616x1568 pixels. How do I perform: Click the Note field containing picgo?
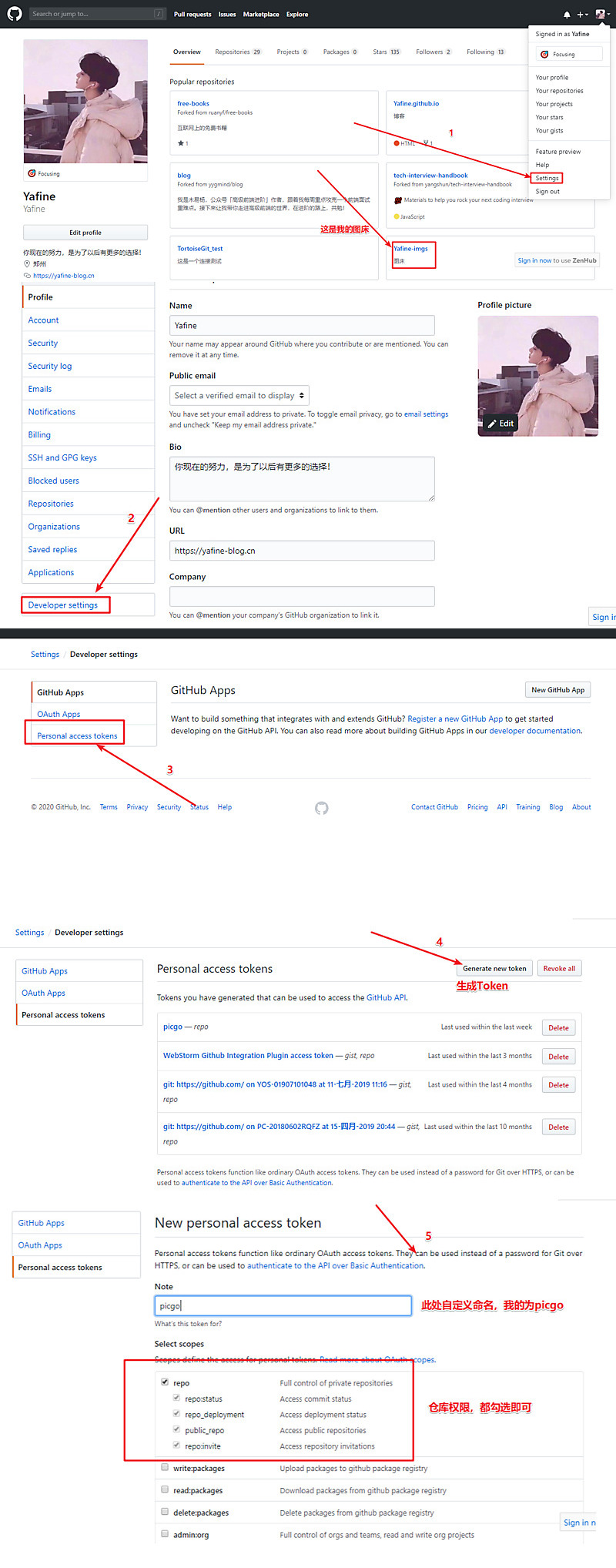[283, 1306]
